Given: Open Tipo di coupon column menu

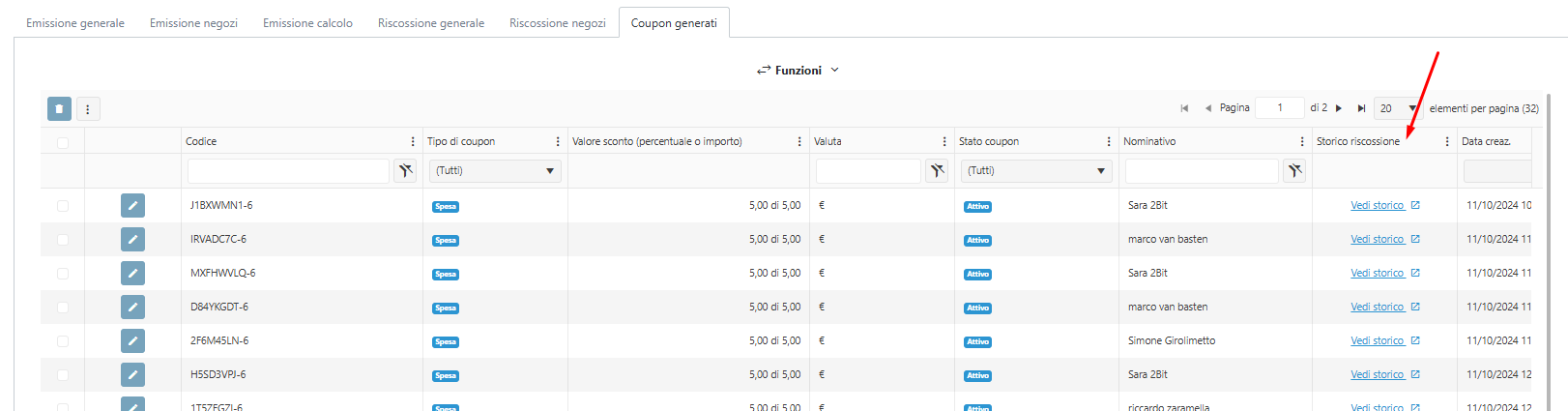Looking at the screenshot, I should click(558, 141).
